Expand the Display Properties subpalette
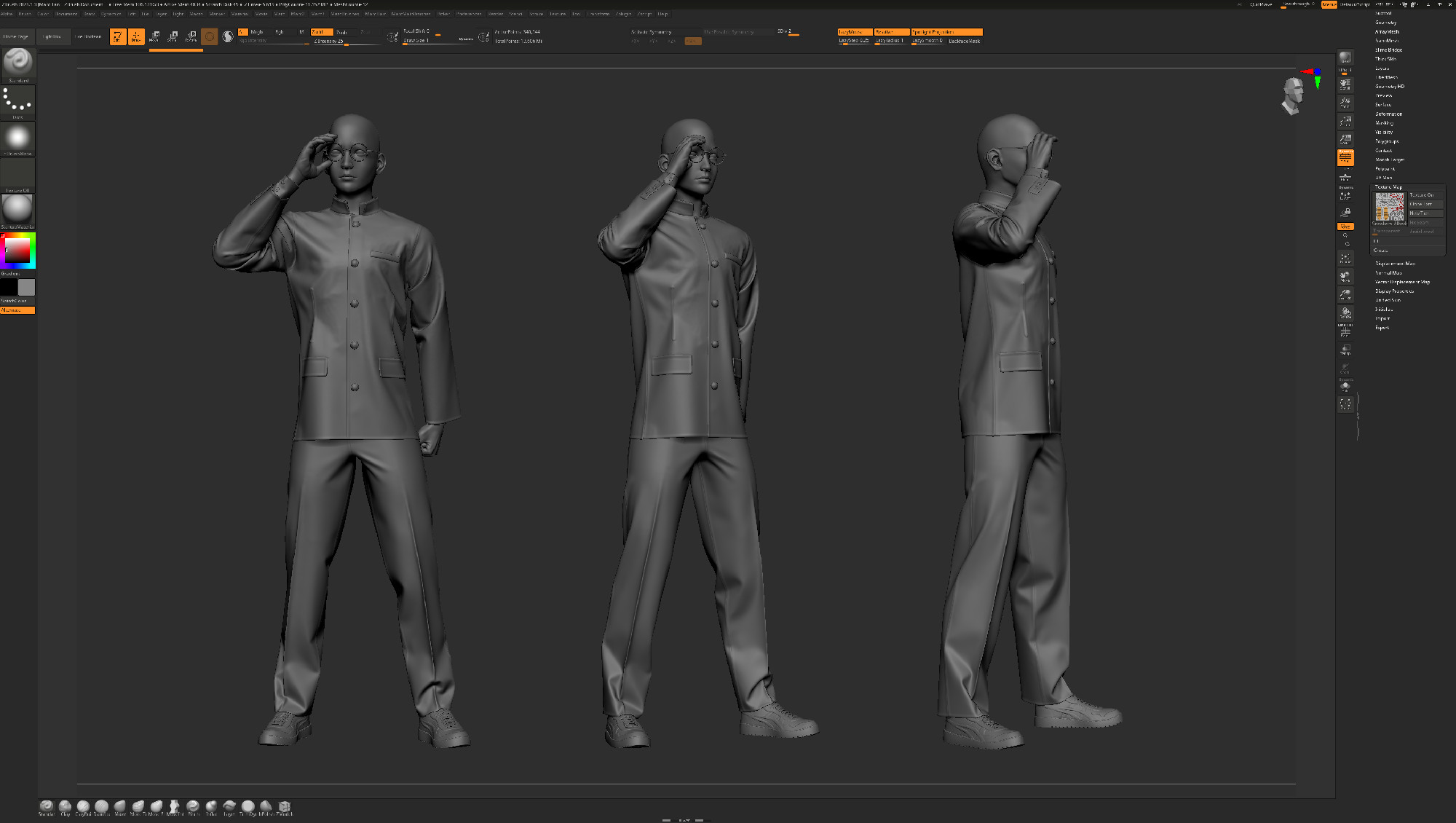The image size is (1456, 823). point(1394,291)
